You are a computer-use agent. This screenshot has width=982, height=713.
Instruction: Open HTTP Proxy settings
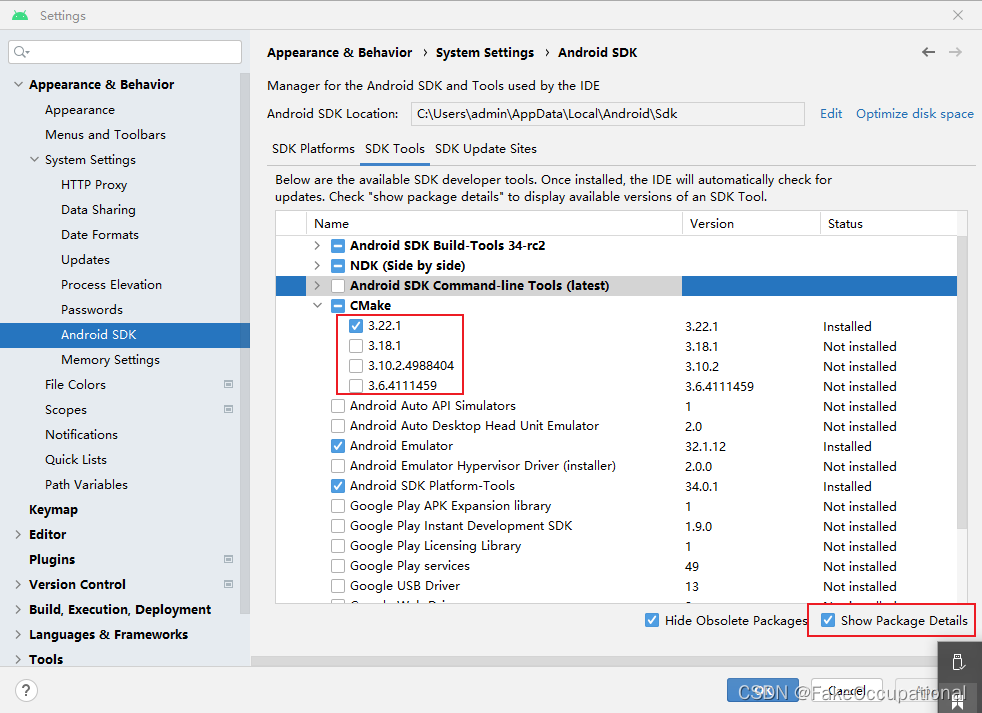coord(94,184)
